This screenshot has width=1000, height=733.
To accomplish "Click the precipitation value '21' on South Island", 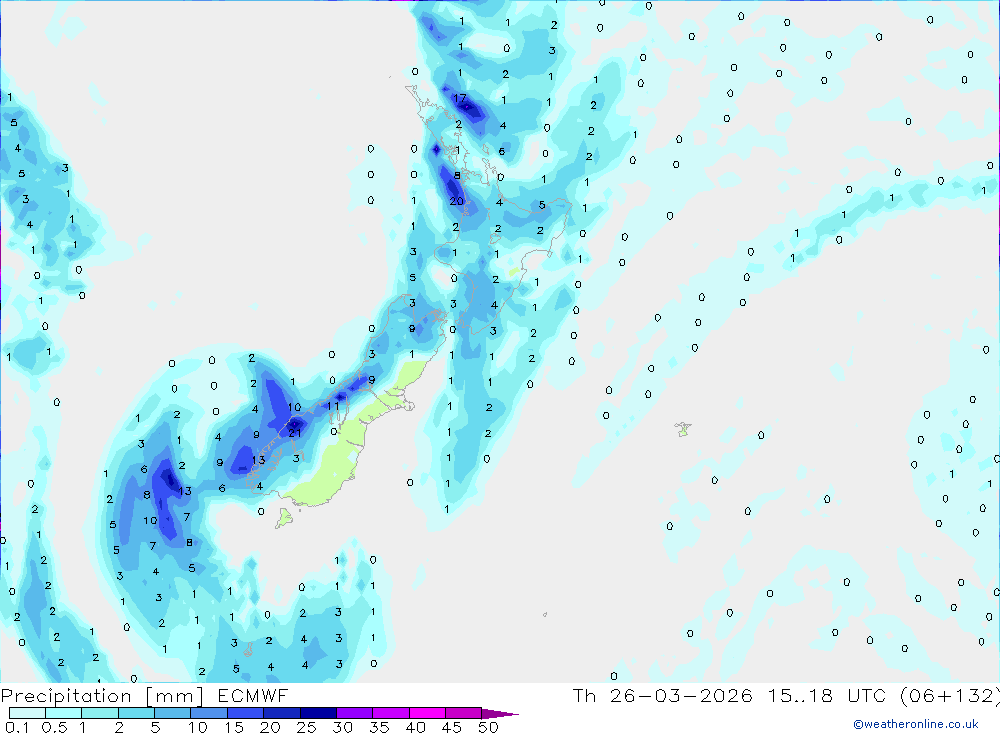I will pyautogui.click(x=295, y=433).
